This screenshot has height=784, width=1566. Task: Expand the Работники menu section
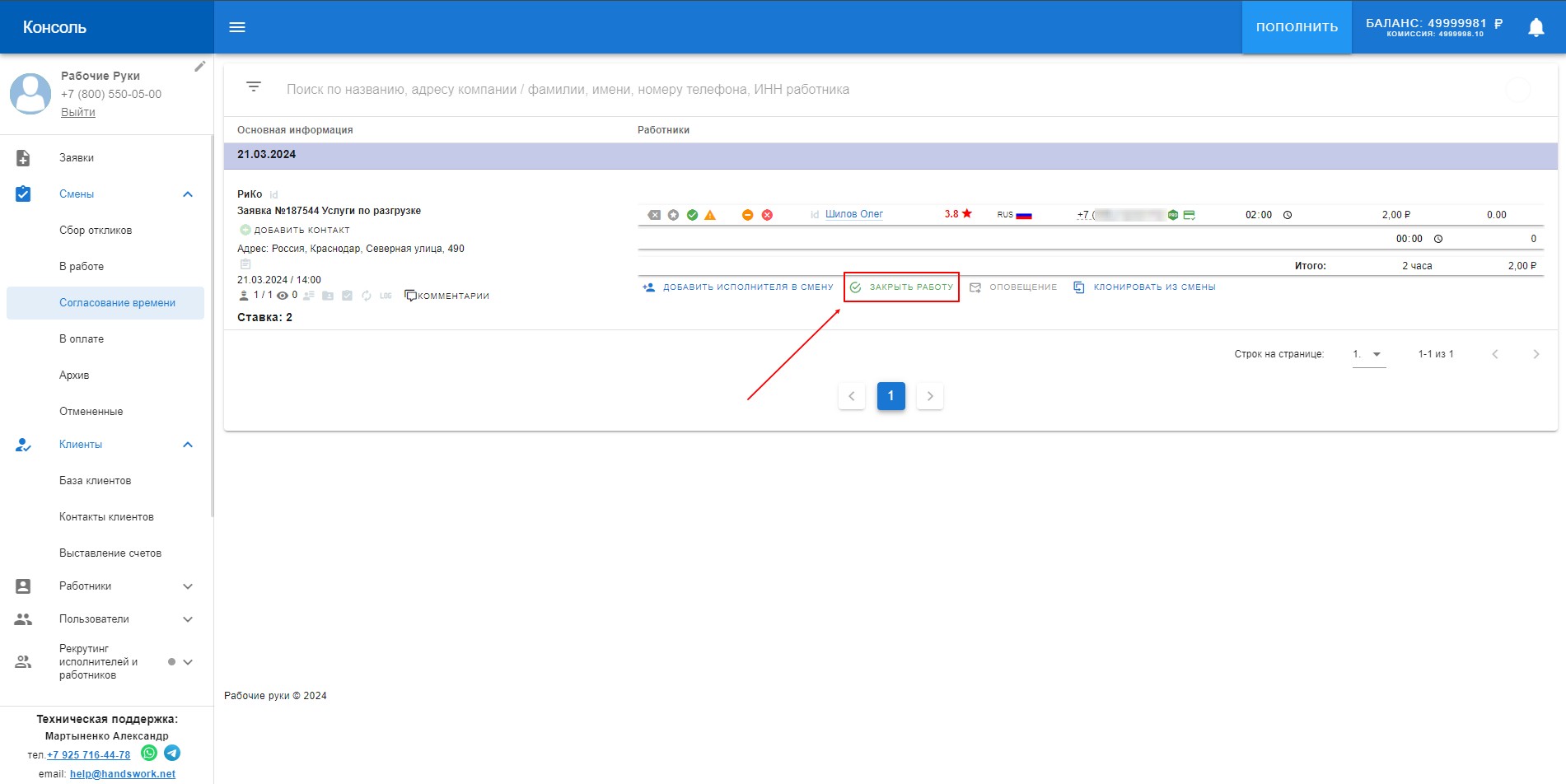click(x=188, y=586)
